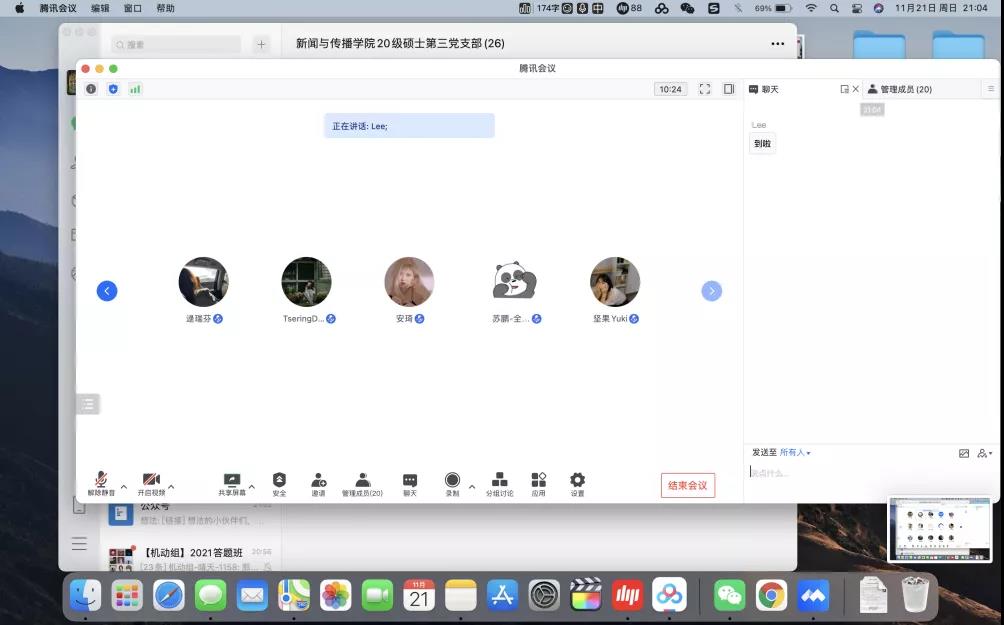The image size is (1004, 625).
Task: Open the side panel hamburger menu
Action: point(991,89)
